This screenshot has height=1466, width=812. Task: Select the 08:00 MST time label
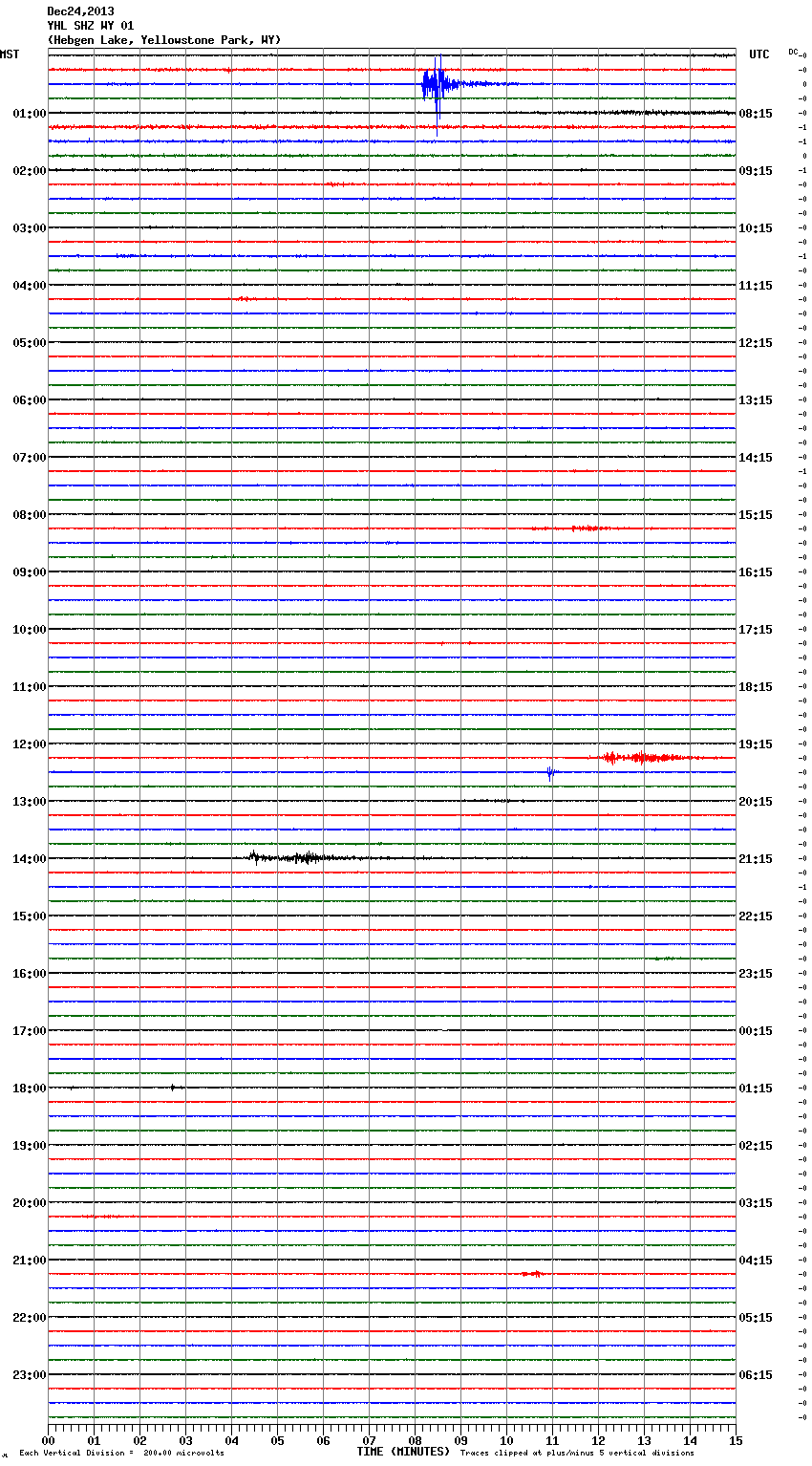pyautogui.click(x=30, y=515)
